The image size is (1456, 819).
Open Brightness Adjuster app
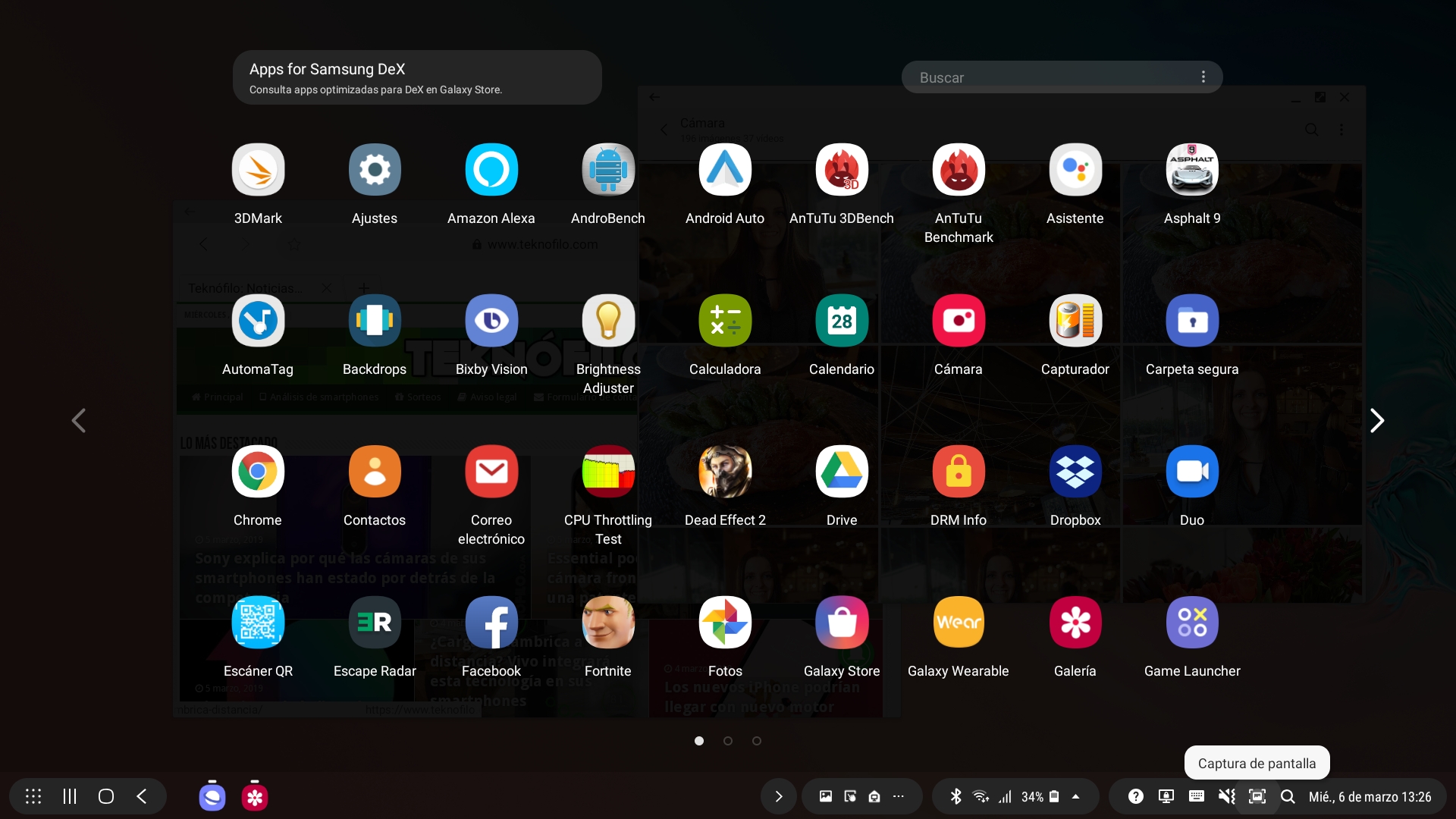coord(608,321)
